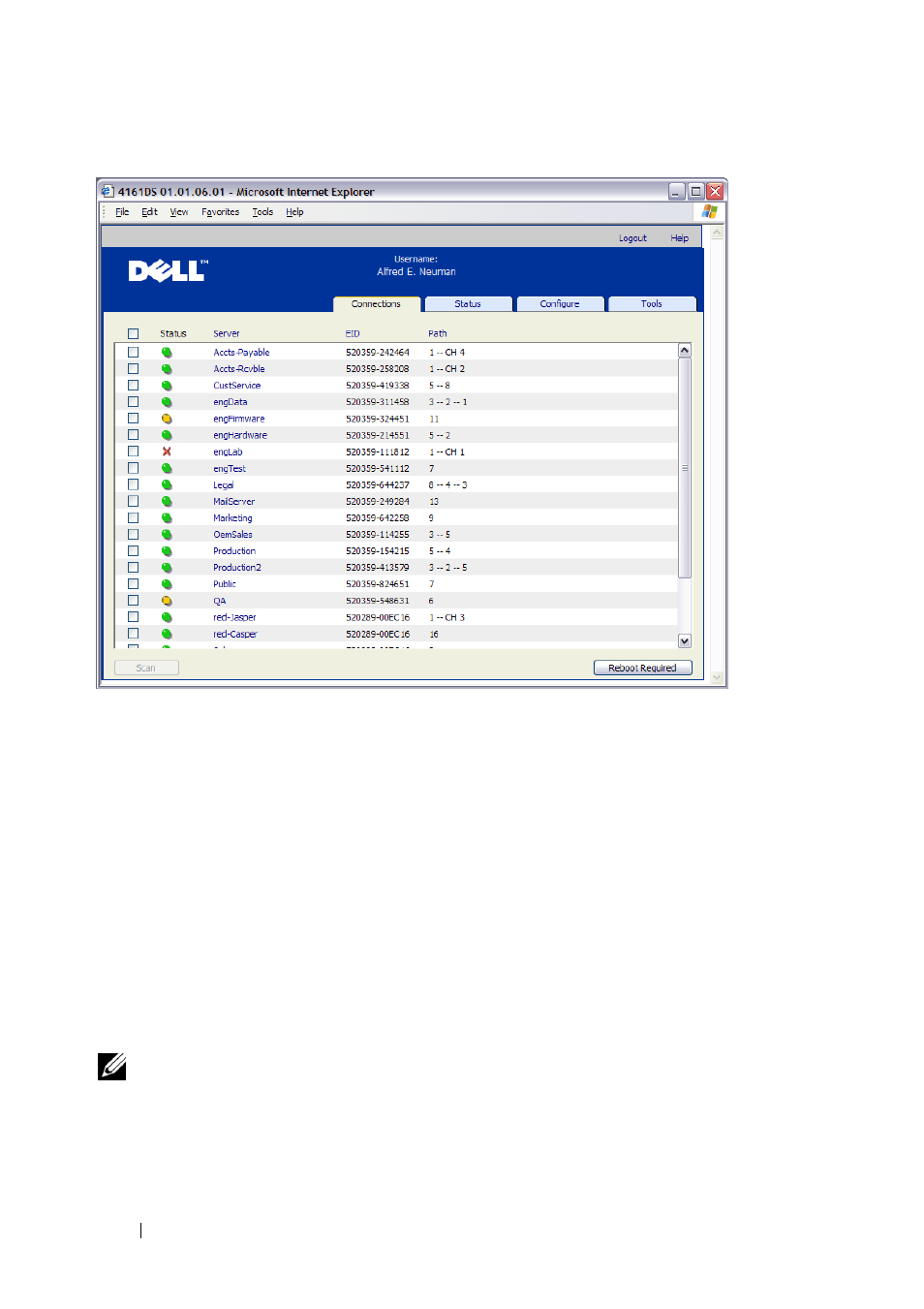Click yellow status icon for engFirmware
The image size is (924, 1309).
click(x=167, y=419)
